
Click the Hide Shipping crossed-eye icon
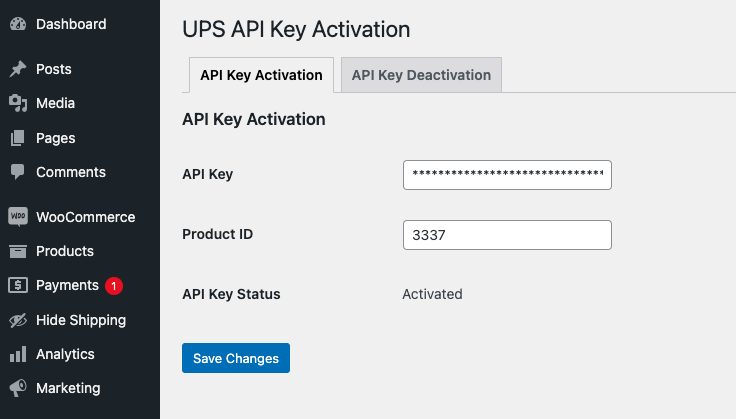[18, 320]
